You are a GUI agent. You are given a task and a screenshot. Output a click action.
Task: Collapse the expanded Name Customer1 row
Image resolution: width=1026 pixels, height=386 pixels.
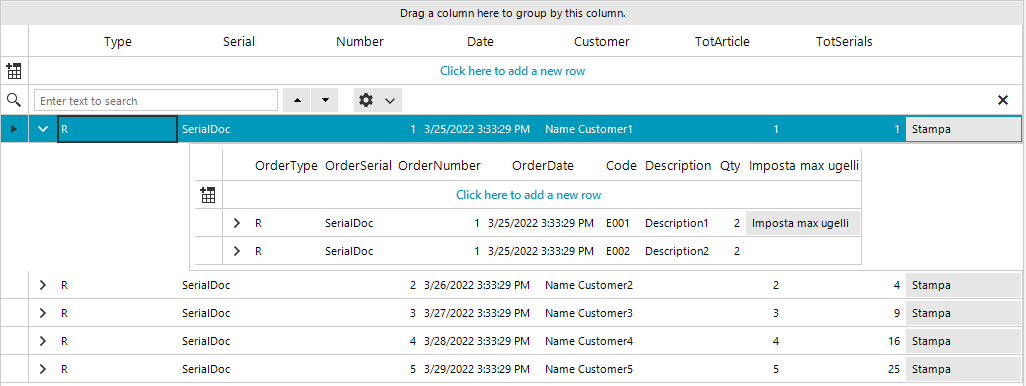(43, 129)
